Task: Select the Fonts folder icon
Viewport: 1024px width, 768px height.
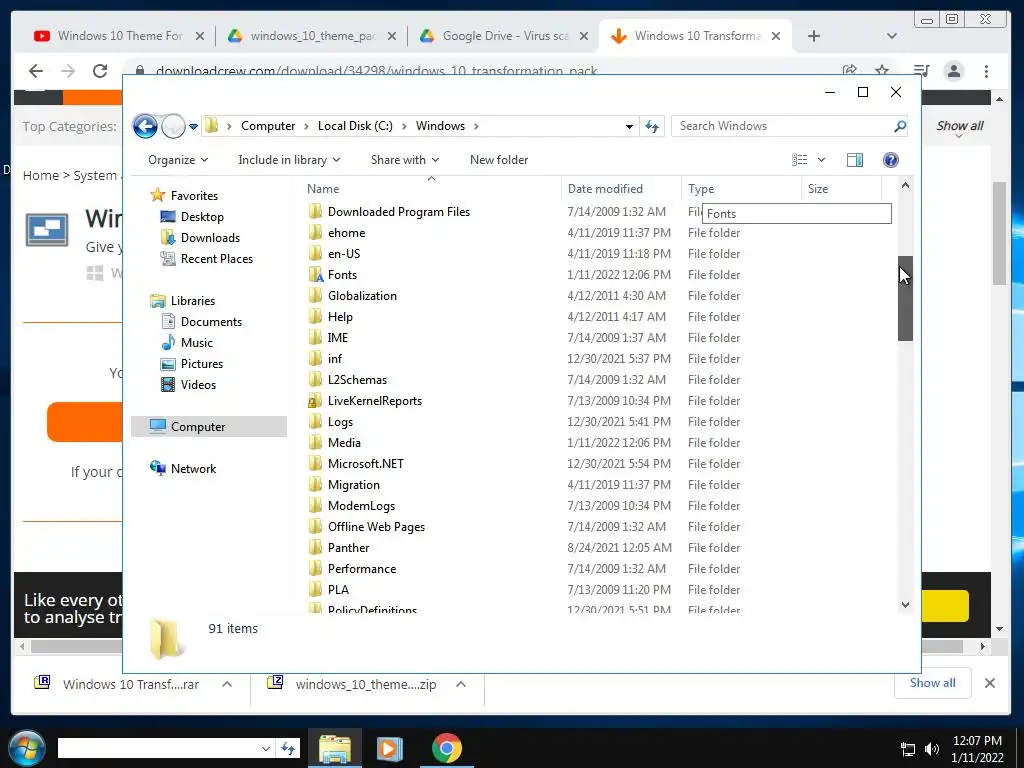Action: (x=316, y=275)
